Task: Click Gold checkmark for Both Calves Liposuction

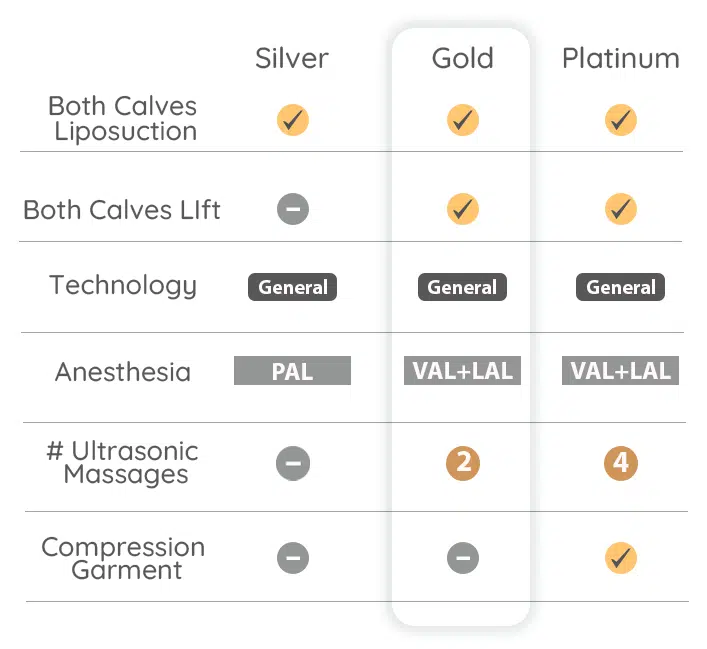Action: click(462, 121)
